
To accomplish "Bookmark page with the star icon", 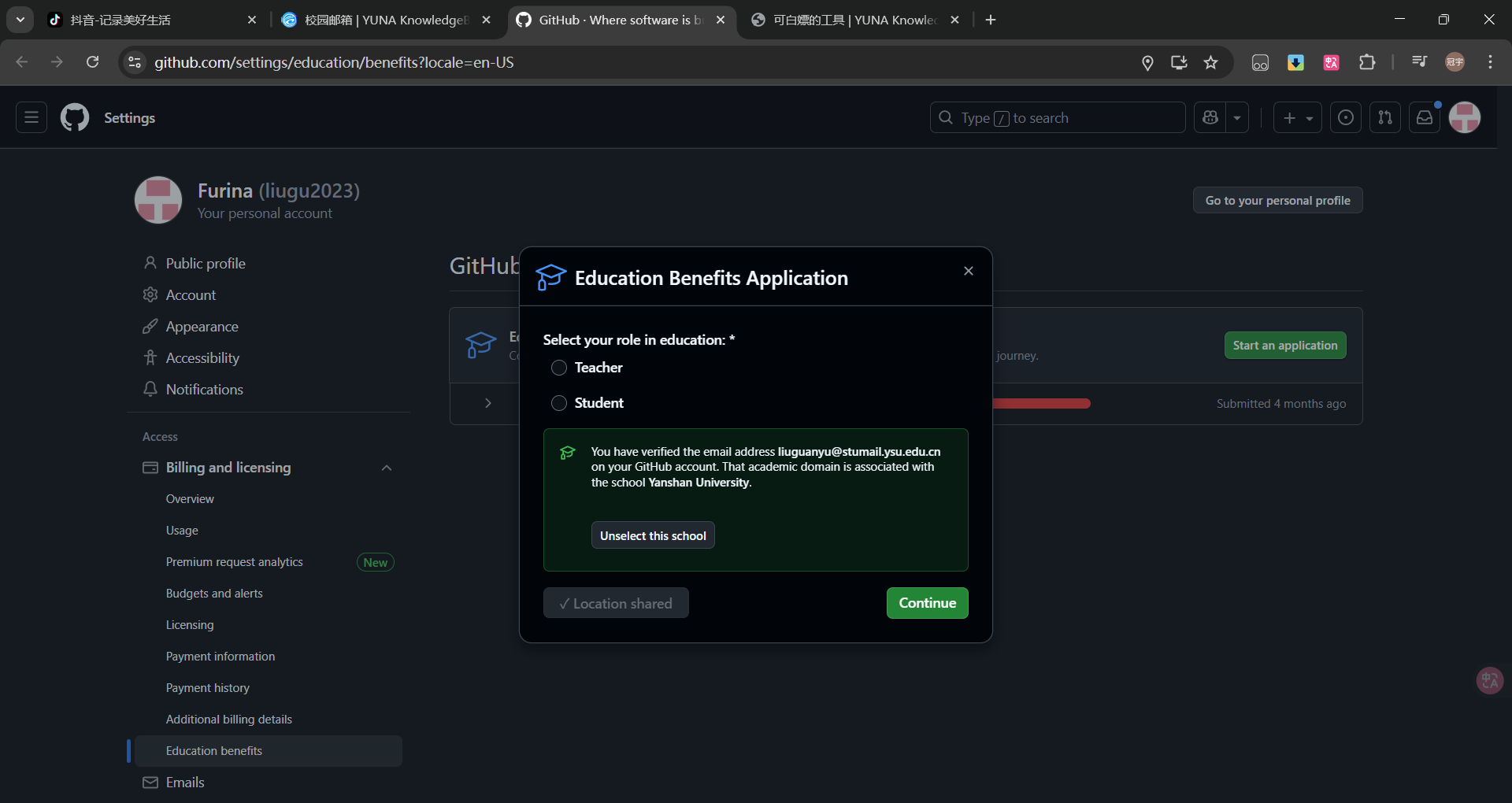I will (x=1210, y=62).
